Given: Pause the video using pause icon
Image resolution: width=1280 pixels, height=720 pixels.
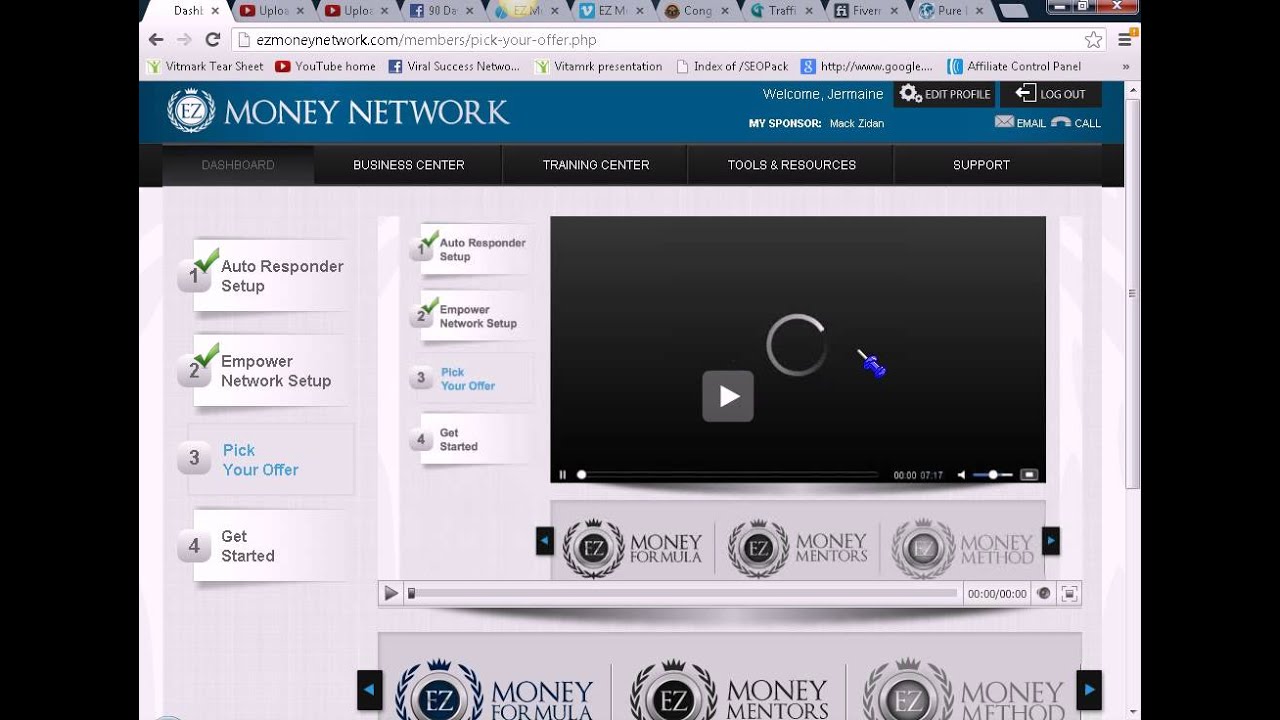Looking at the screenshot, I should 563,475.
